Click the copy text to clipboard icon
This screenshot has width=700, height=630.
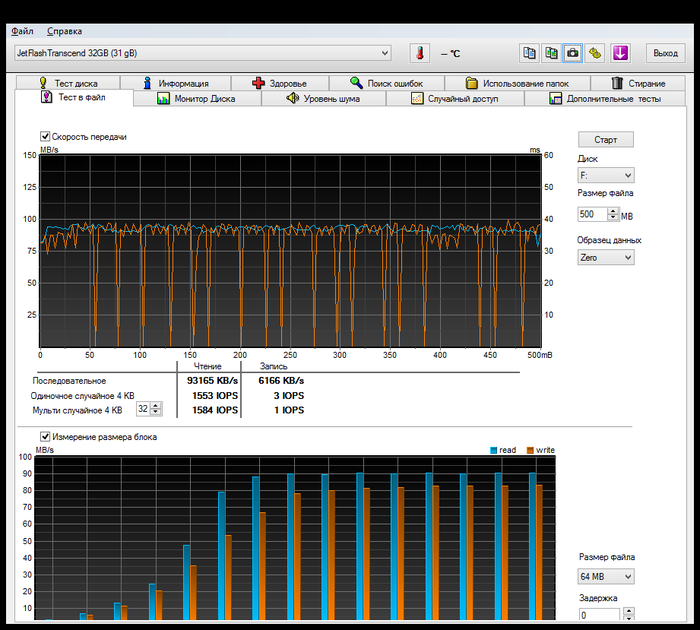click(529, 53)
